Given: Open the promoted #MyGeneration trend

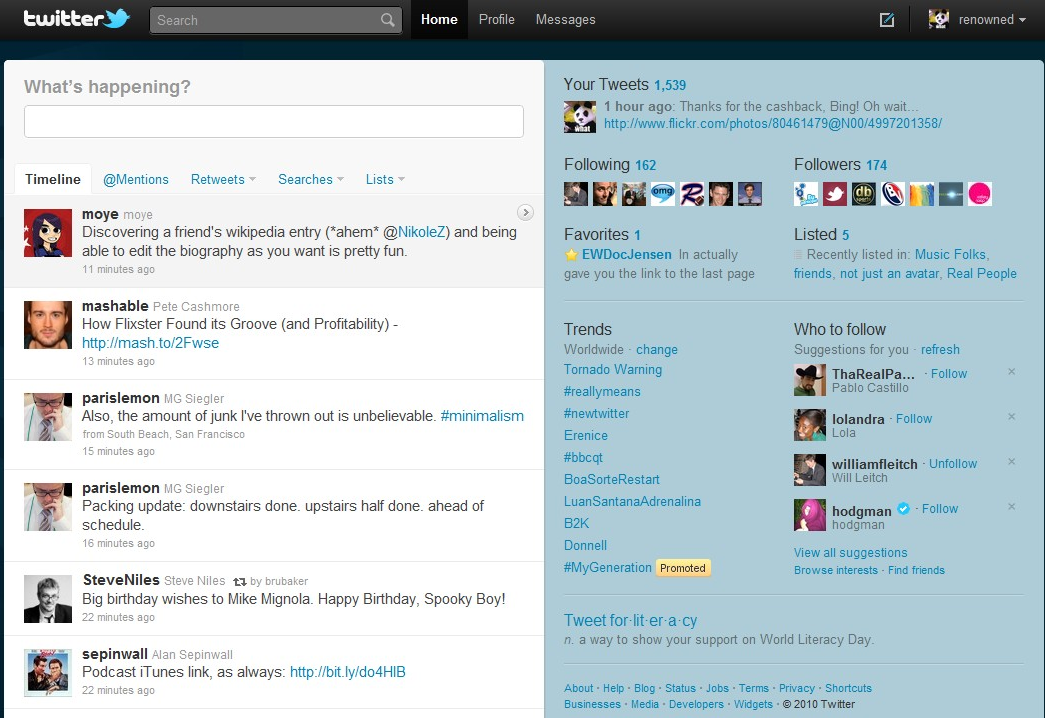Looking at the screenshot, I should [608, 567].
